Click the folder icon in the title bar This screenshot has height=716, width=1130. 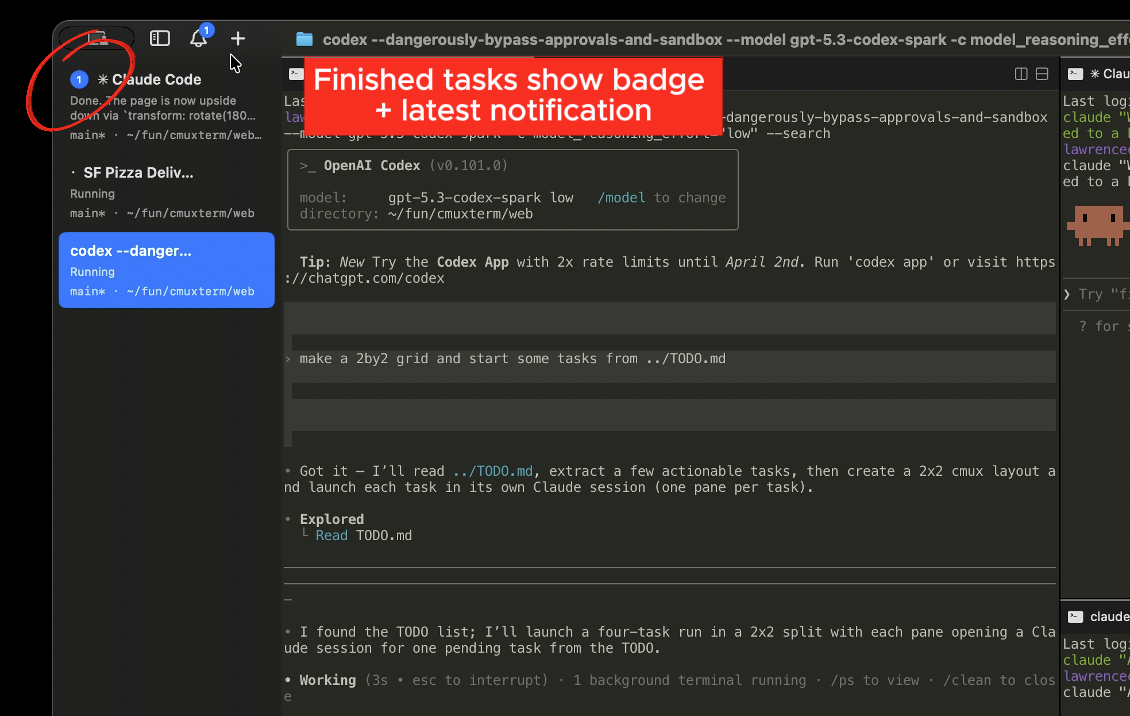tap(305, 39)
